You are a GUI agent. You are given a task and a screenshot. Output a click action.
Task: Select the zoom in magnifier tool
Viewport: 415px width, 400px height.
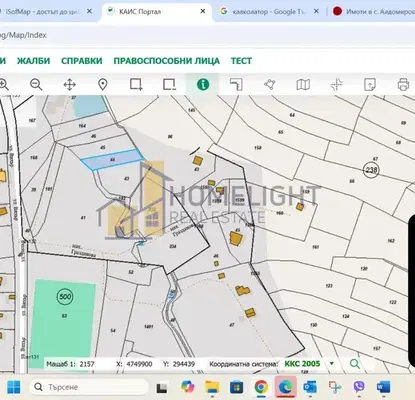4,85
